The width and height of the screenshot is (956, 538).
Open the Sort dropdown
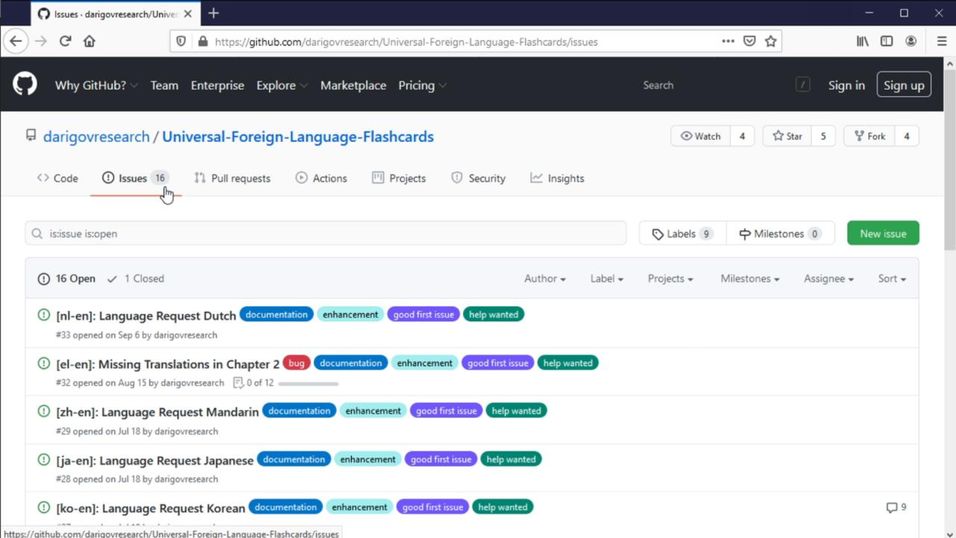(x=891, y=279)
